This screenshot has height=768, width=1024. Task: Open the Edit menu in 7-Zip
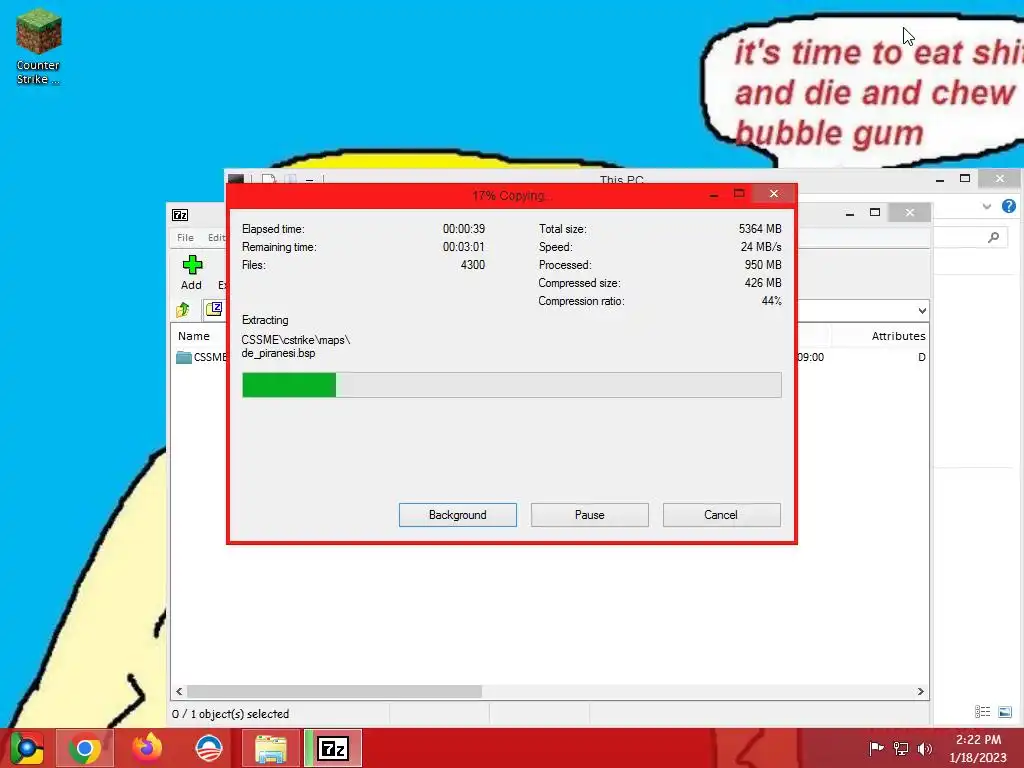click(217, 238)
